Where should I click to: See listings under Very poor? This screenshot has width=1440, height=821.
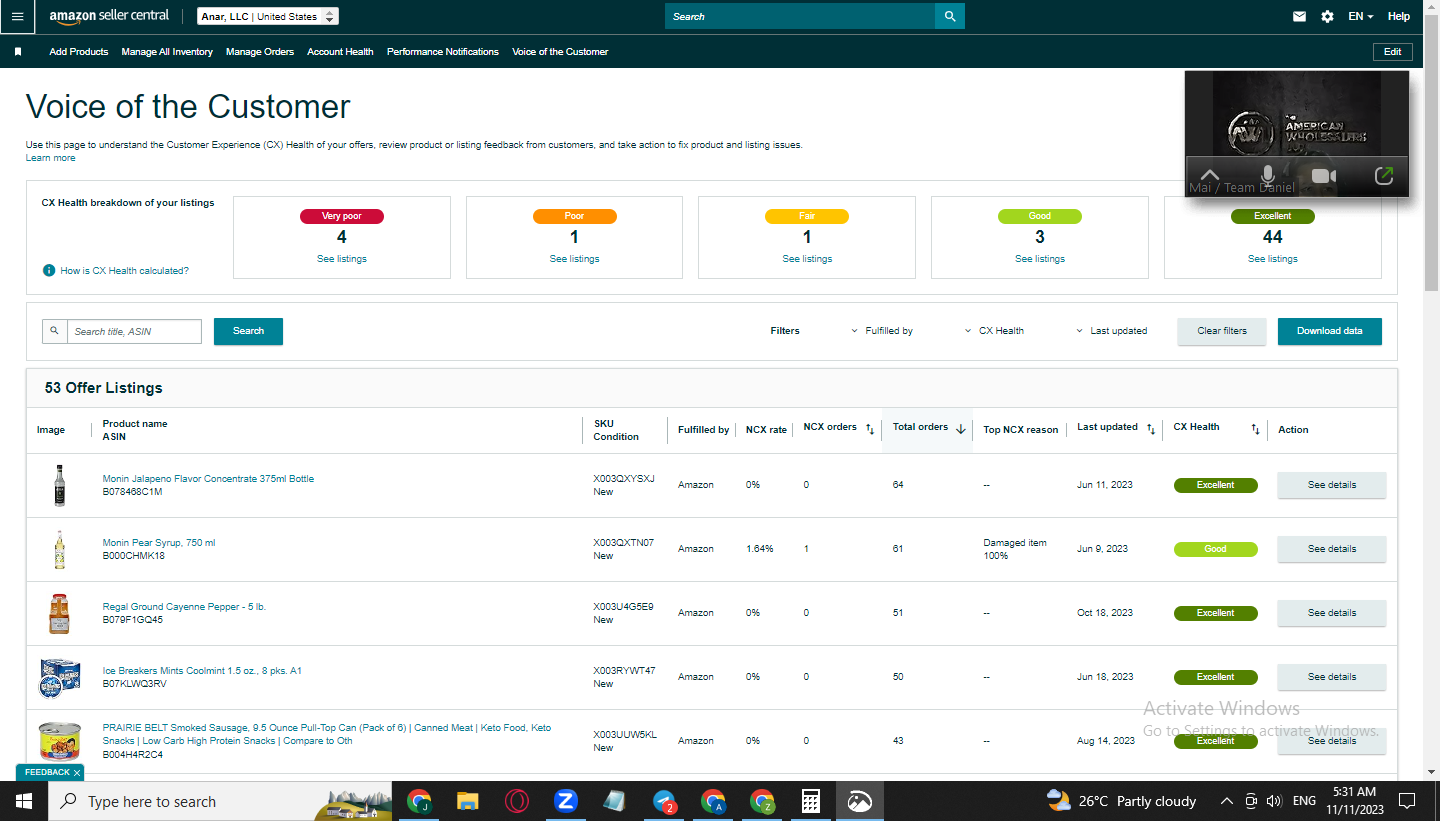[x=342, y=259]
